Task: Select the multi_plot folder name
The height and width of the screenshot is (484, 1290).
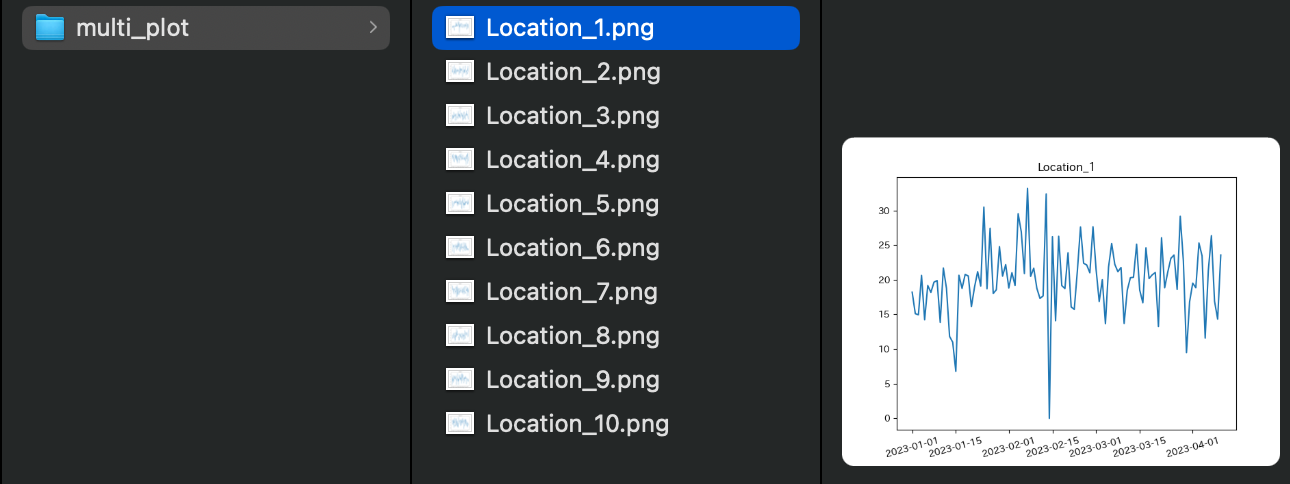Action: (132, 28)
